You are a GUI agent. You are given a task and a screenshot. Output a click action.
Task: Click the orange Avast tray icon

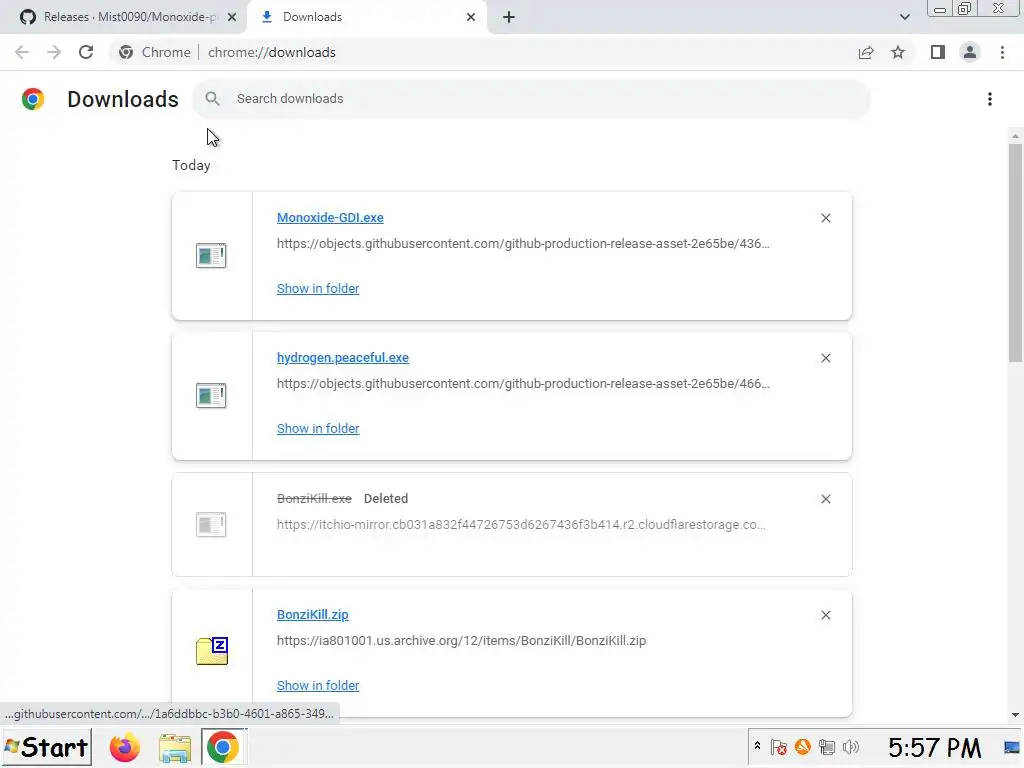point(802,746)
